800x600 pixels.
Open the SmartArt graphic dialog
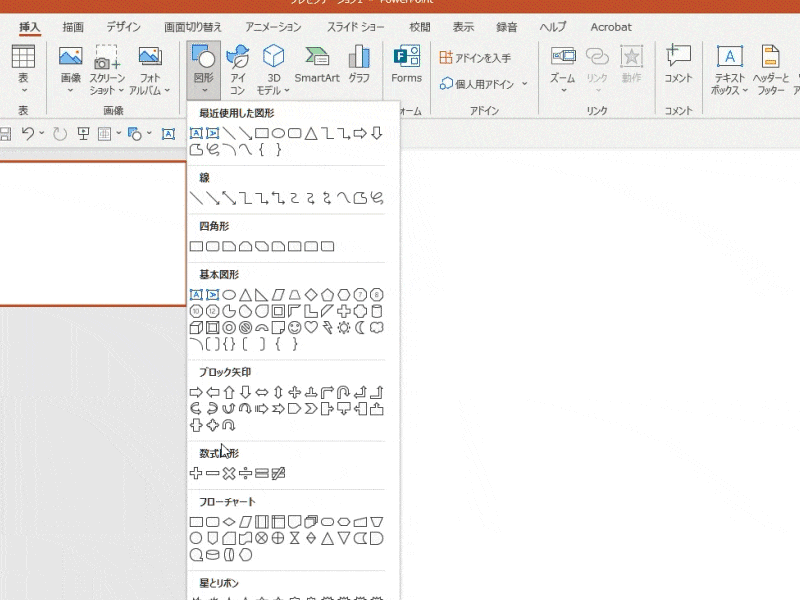317,65
